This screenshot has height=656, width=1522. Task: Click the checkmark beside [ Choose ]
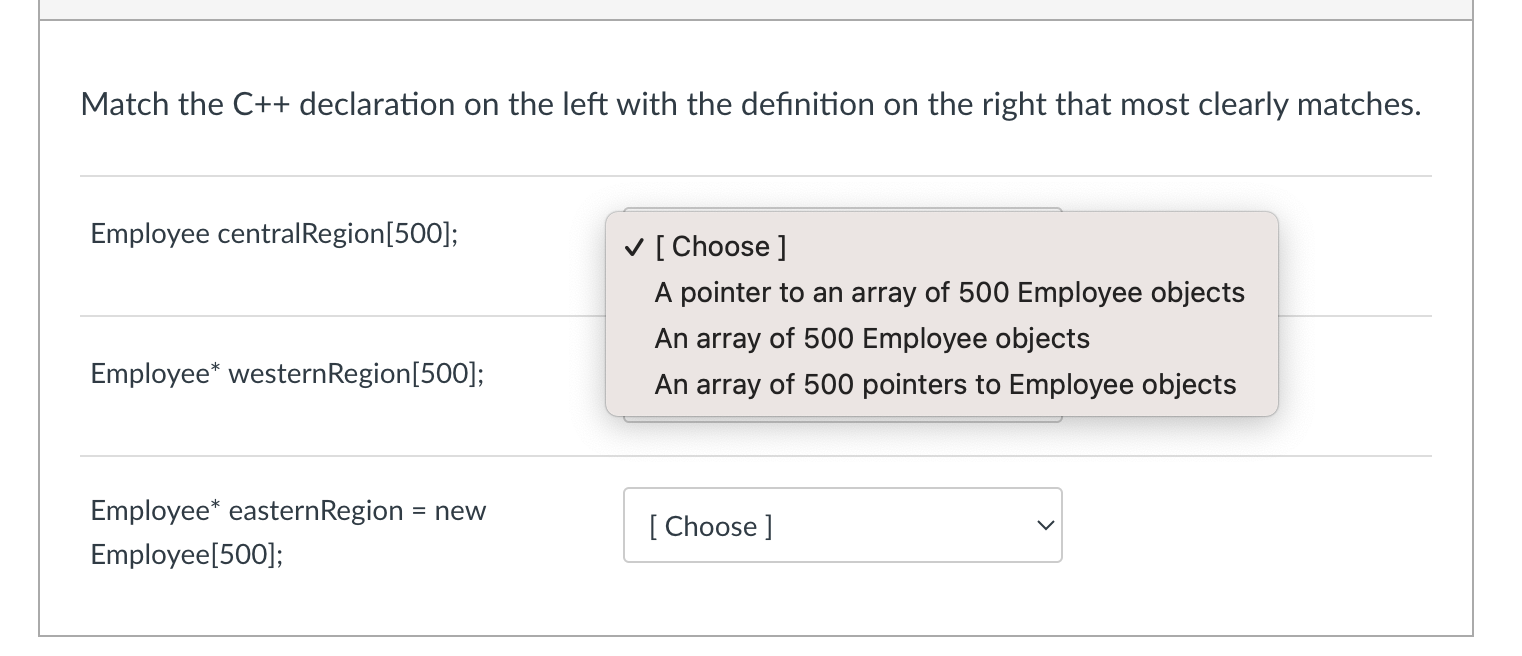coord(634,247)
